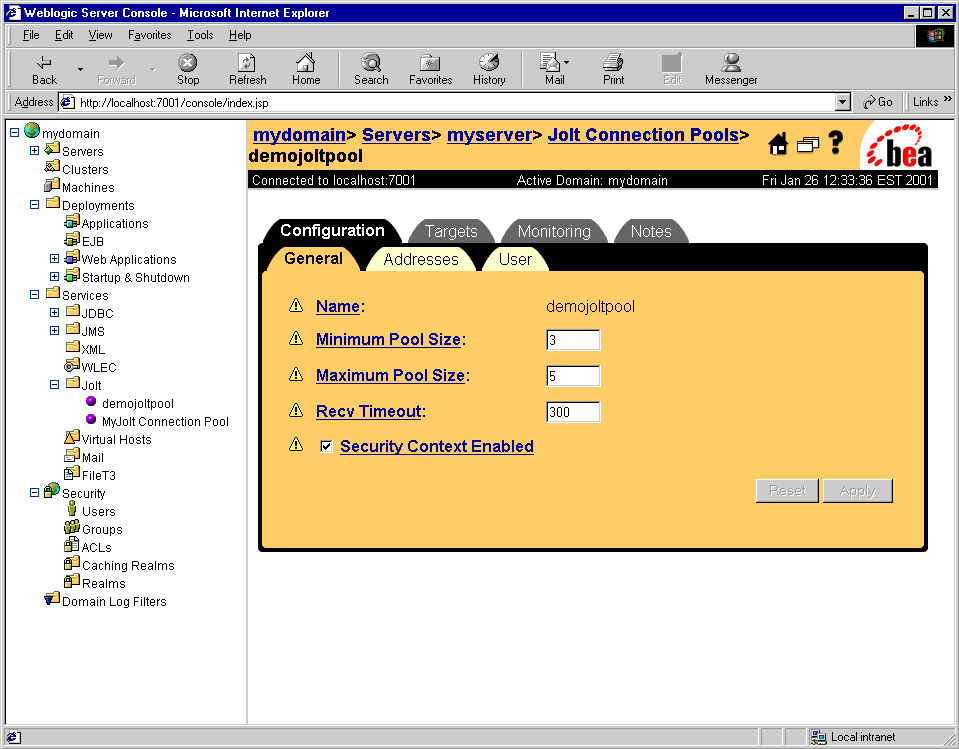Click the Messenger icon in the toolbar
Viewport: 959px width, 749px height.
pyautogui.click(x=730, y=68)
